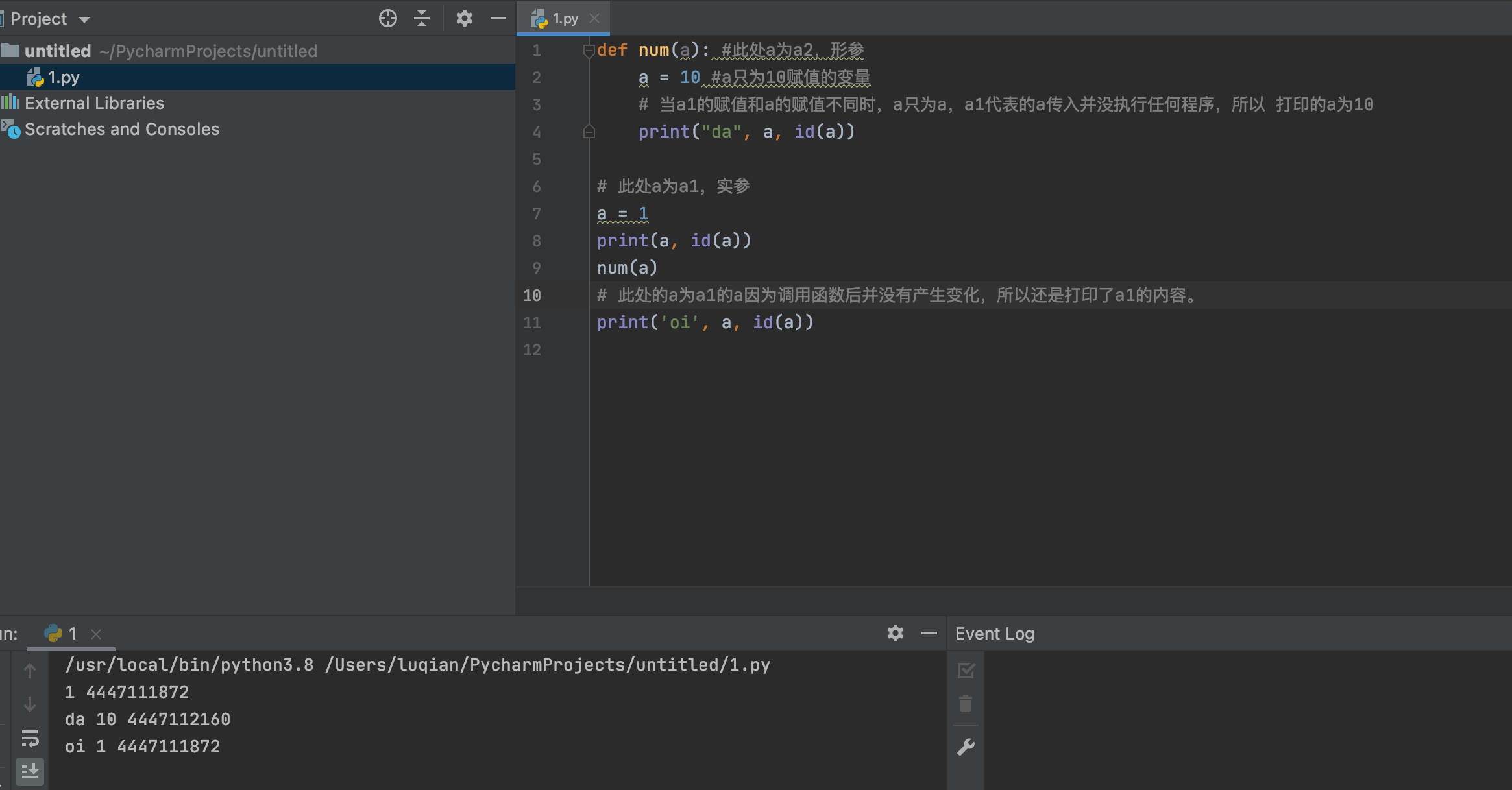Click External Libraries in project tree

coord(94,103)
